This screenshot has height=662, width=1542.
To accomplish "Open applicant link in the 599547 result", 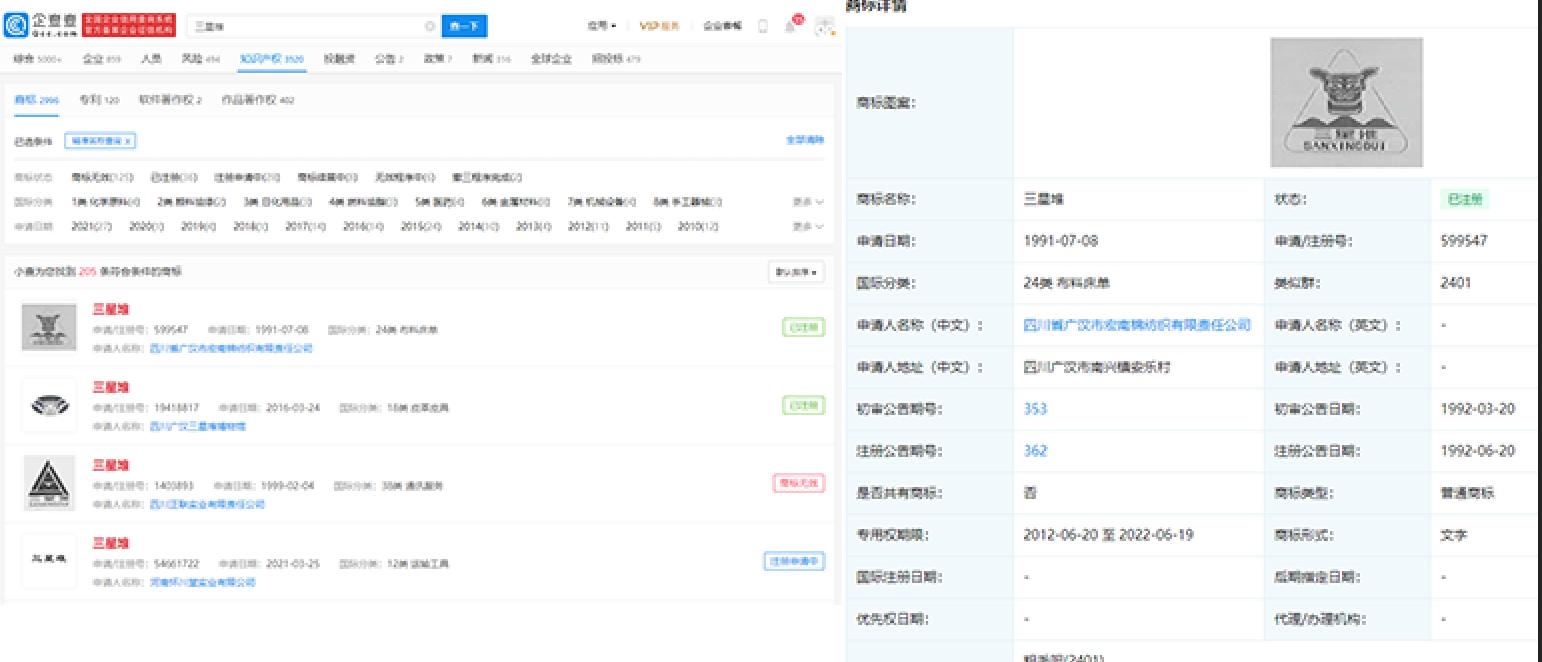I will 231,348.
